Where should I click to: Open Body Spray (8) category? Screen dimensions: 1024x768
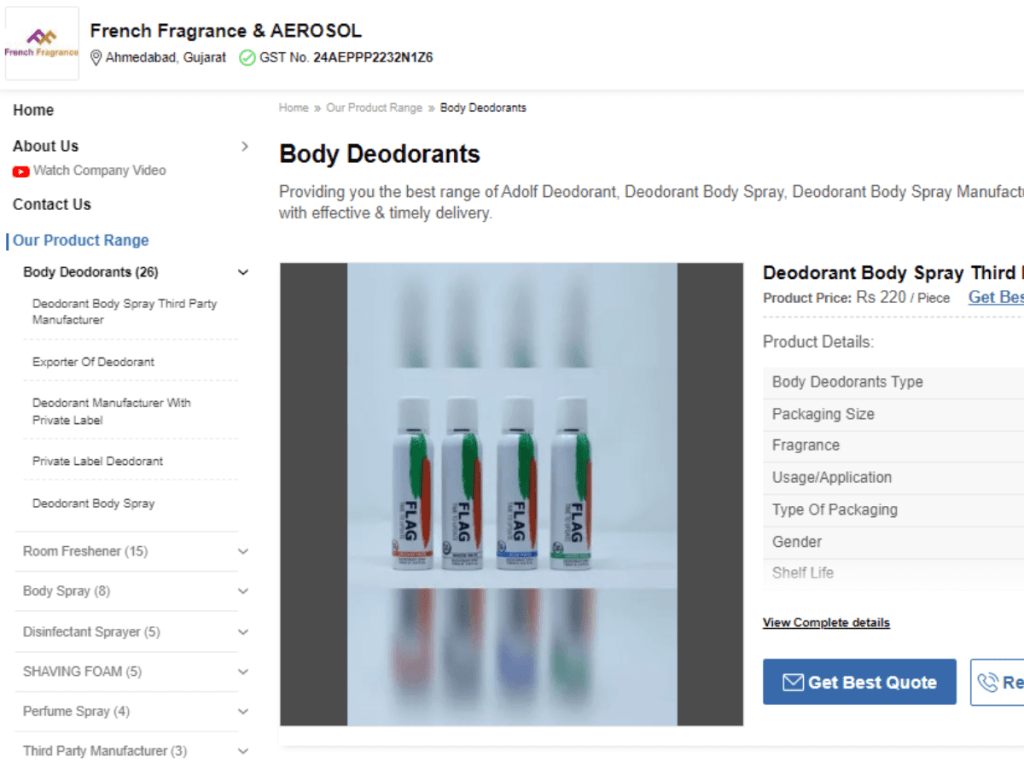(67, 592)
